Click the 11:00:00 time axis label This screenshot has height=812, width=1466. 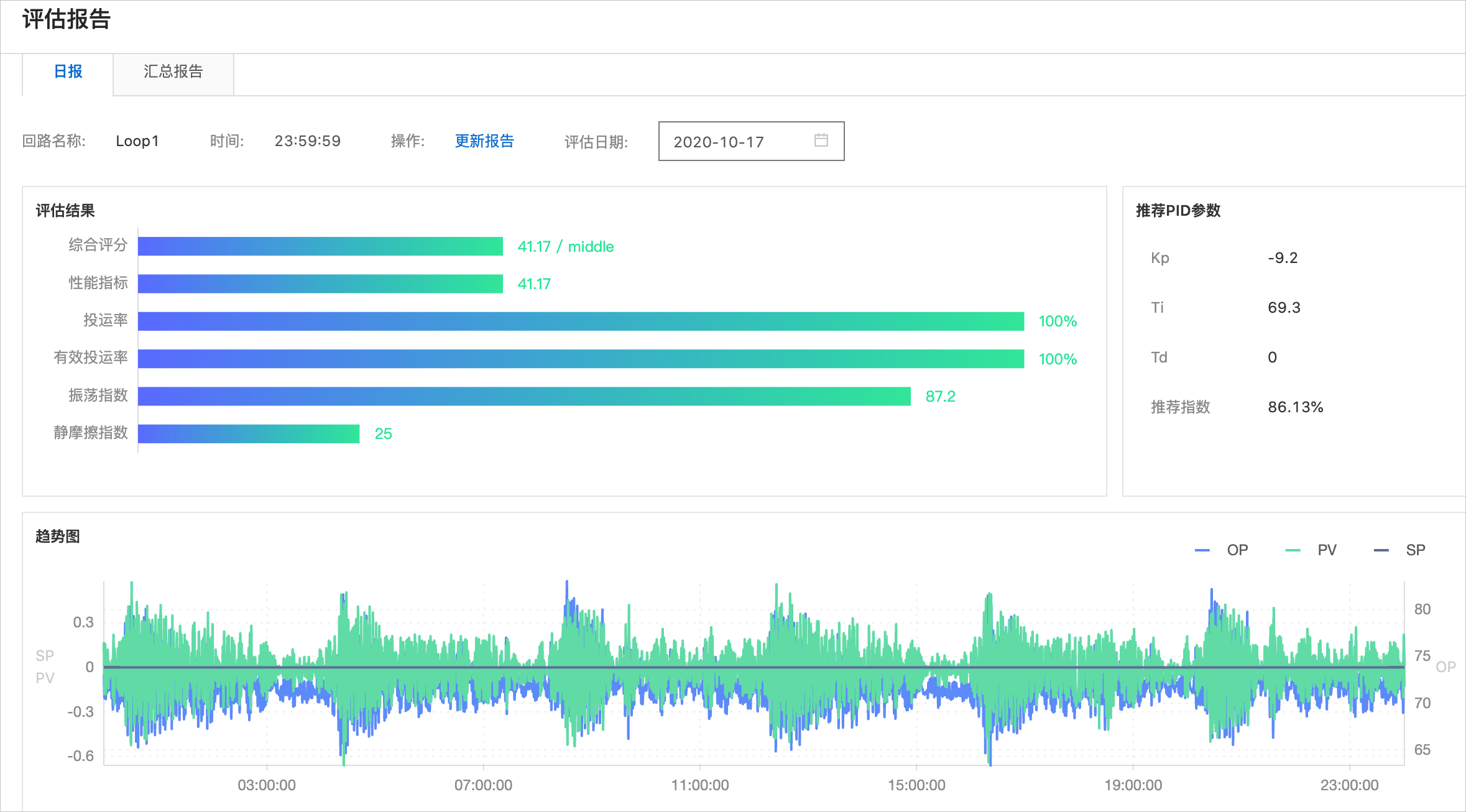pyautogui.click(x=700, y=785)
